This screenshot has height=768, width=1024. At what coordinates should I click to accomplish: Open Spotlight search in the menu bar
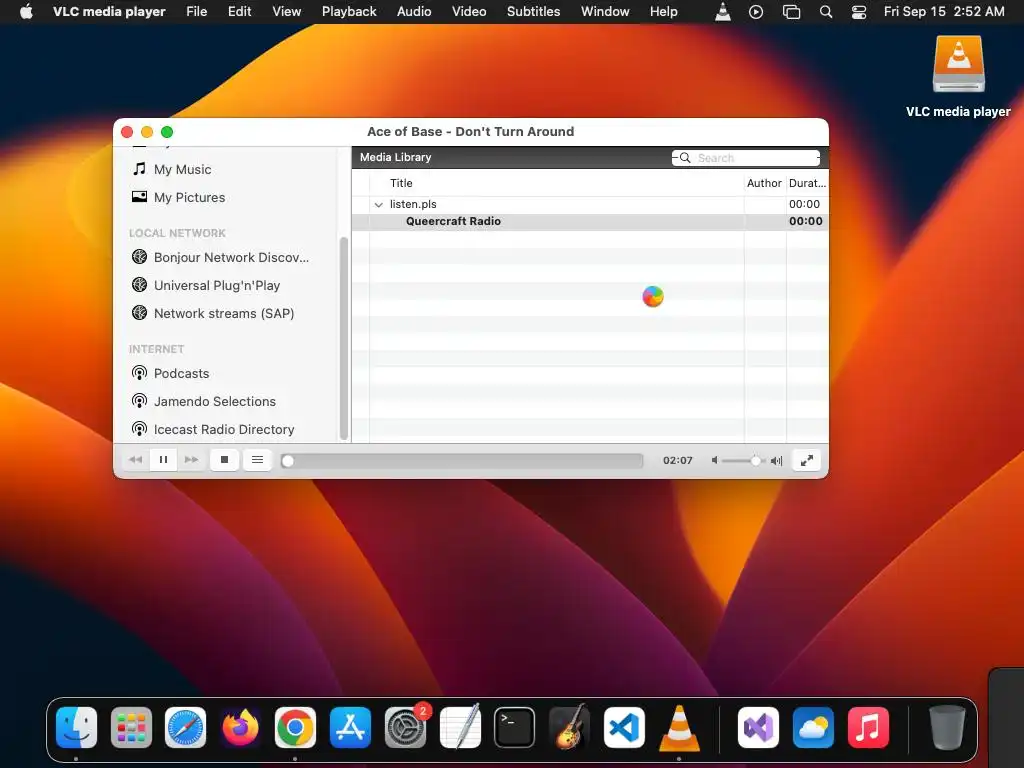pos(826,11)
